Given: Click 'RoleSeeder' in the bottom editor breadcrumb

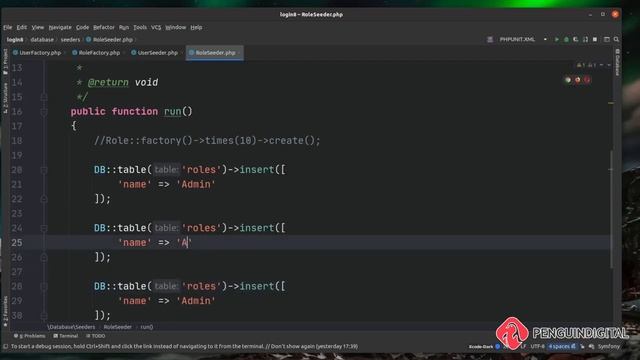Looking at the screenshot, I should tap(118, 327).
